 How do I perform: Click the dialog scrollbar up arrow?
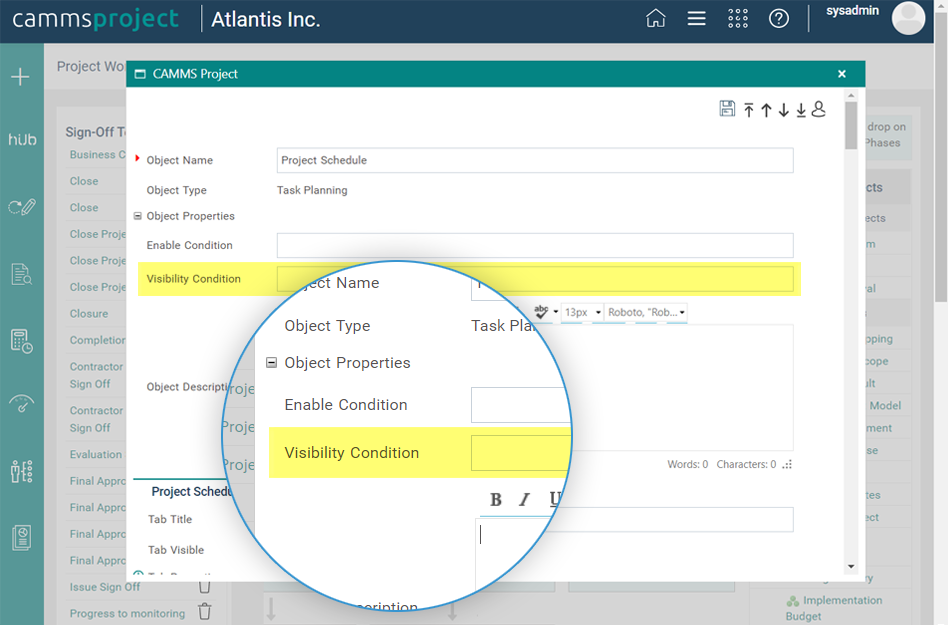pyautogui.click(x=851, y=96)
